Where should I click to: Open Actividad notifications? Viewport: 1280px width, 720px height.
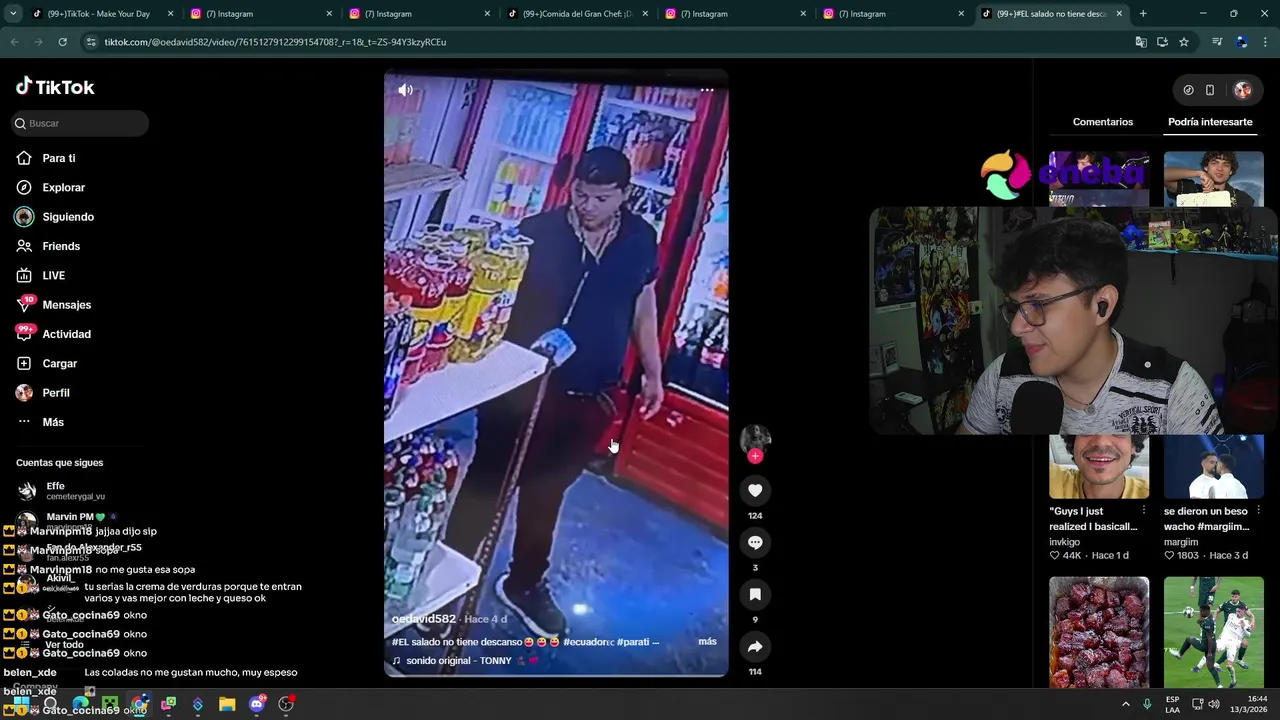66,334
